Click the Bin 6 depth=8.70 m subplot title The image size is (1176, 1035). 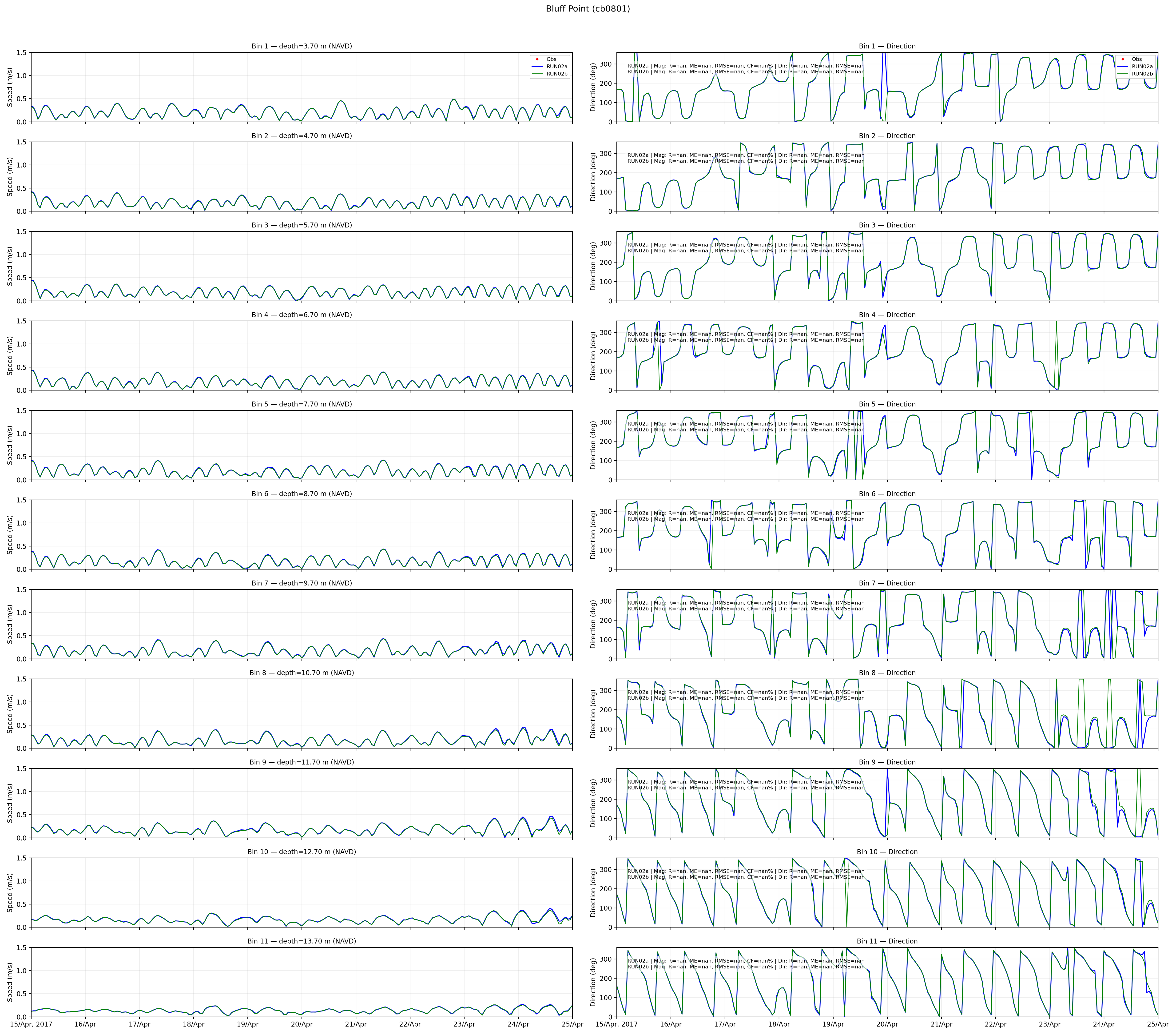pos(302,494)
